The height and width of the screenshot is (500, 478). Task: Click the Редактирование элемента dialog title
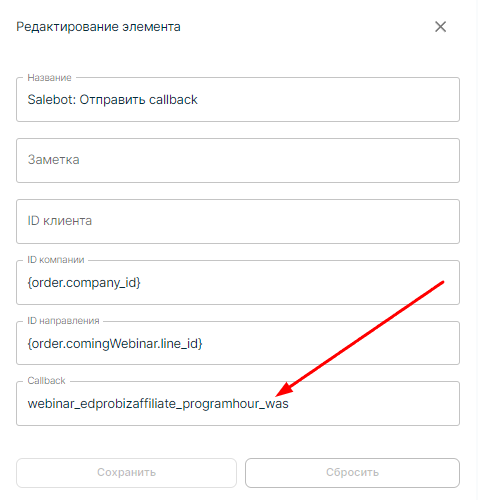pos(98,27)
